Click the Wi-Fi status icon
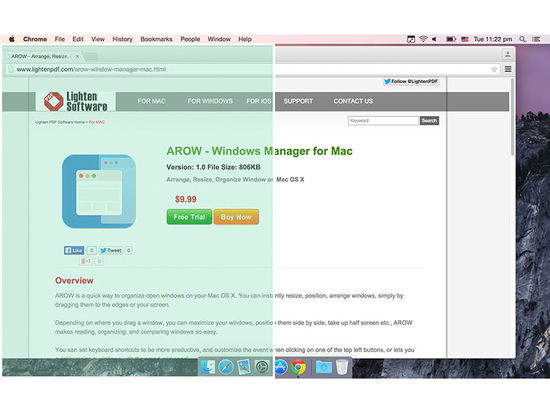The width and height of the screenshot is (550, 413). tap(423, 39)
